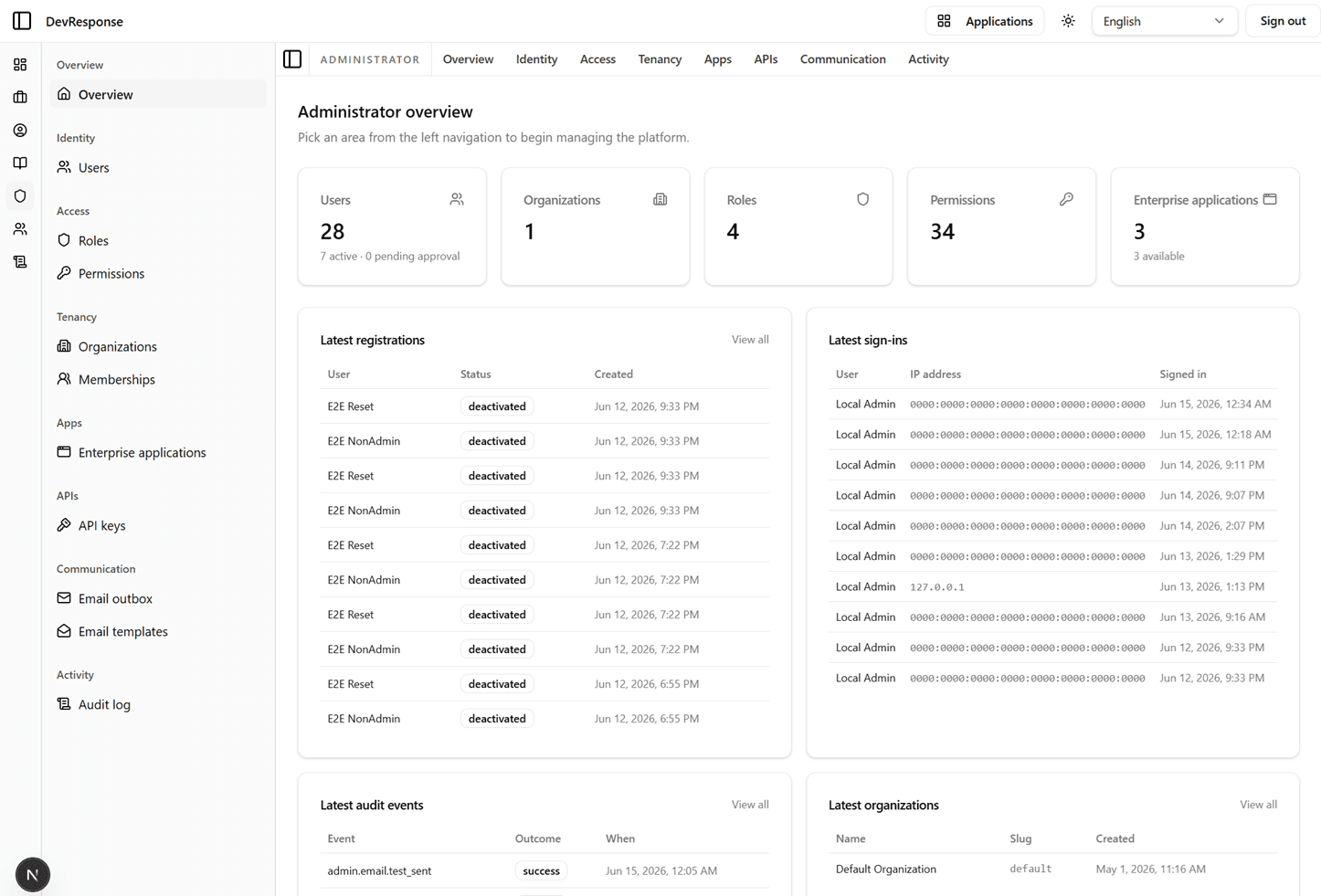This screenshot has width=1321, height=896.
Task: Switch to the Identity top tab
Action: tap(536, 59)
